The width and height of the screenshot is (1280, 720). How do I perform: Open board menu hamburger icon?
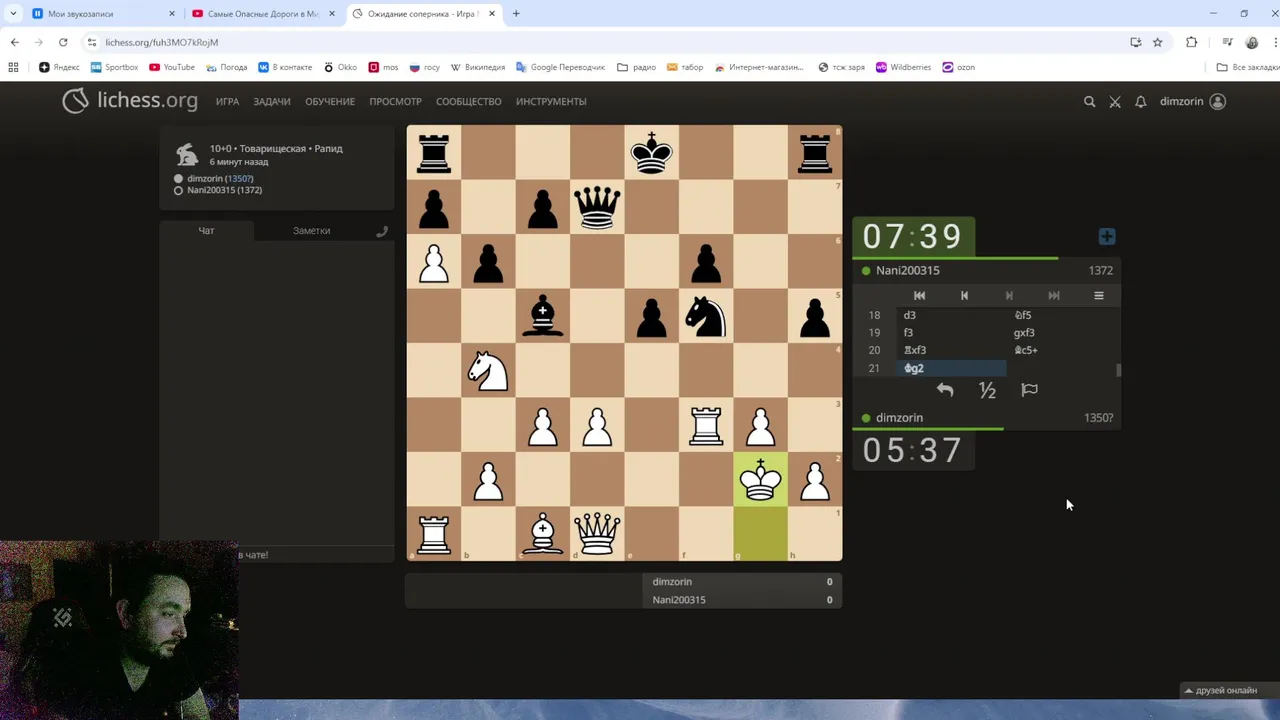pos(1098,295)
